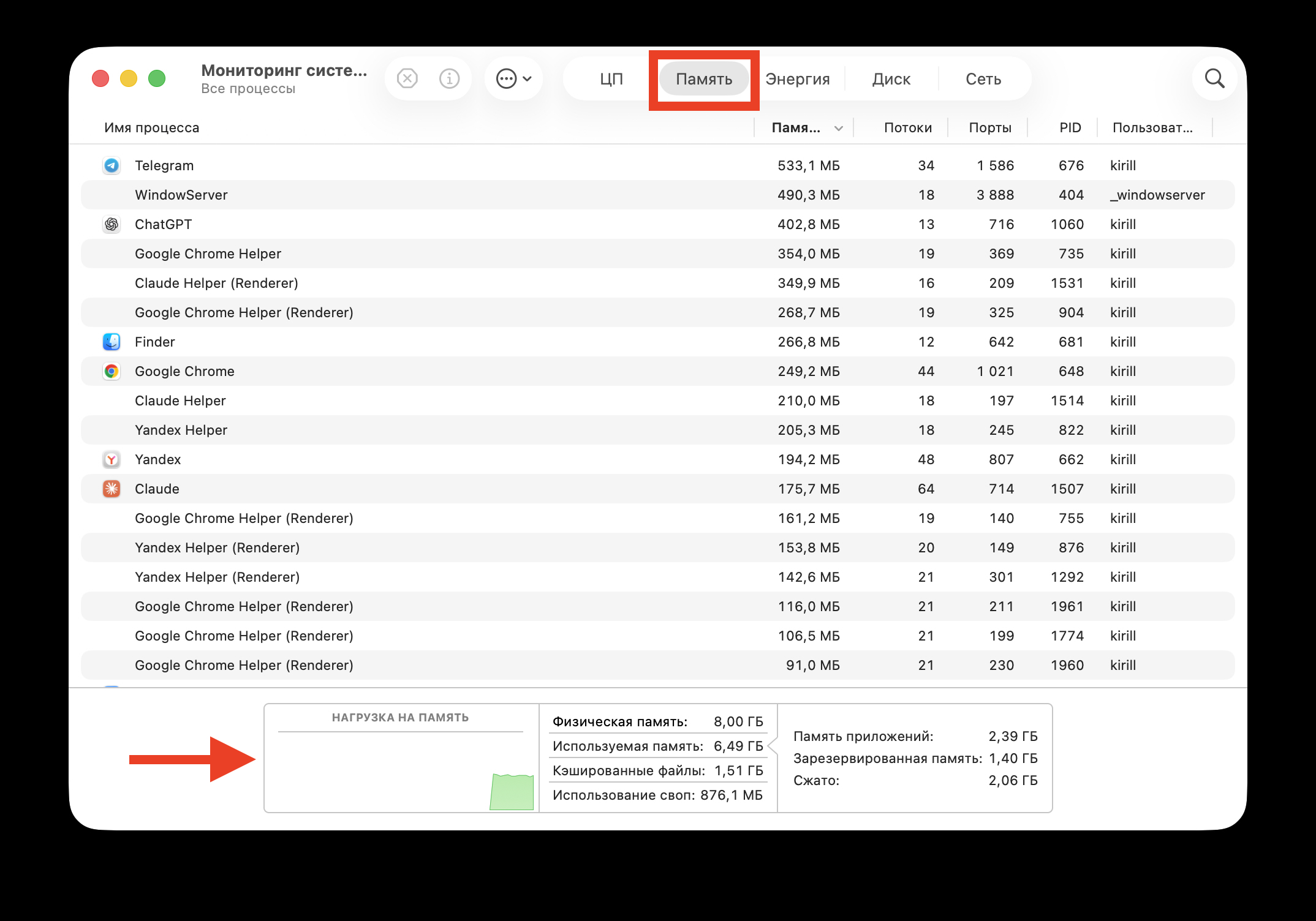Sort the list by PID column

[1070, 127]
